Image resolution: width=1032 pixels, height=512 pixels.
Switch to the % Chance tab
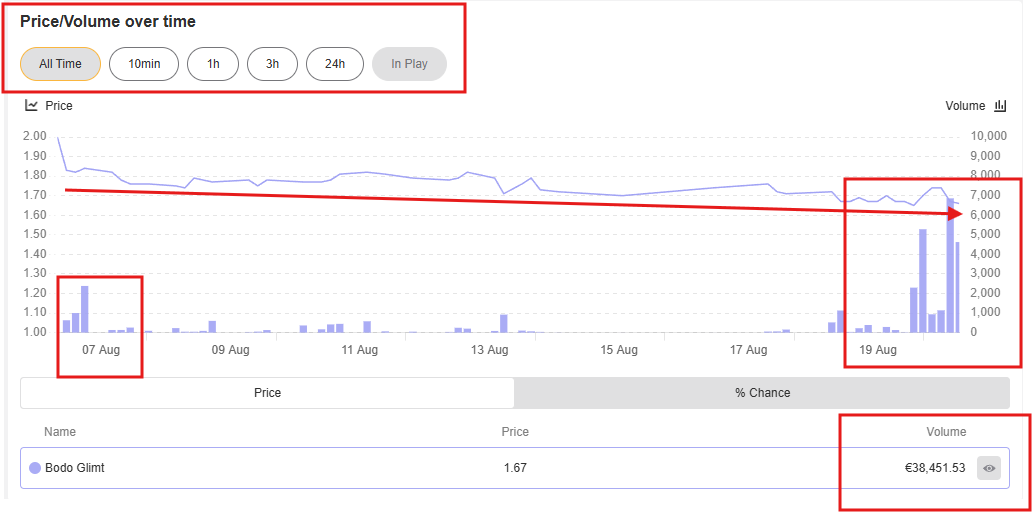762,393
